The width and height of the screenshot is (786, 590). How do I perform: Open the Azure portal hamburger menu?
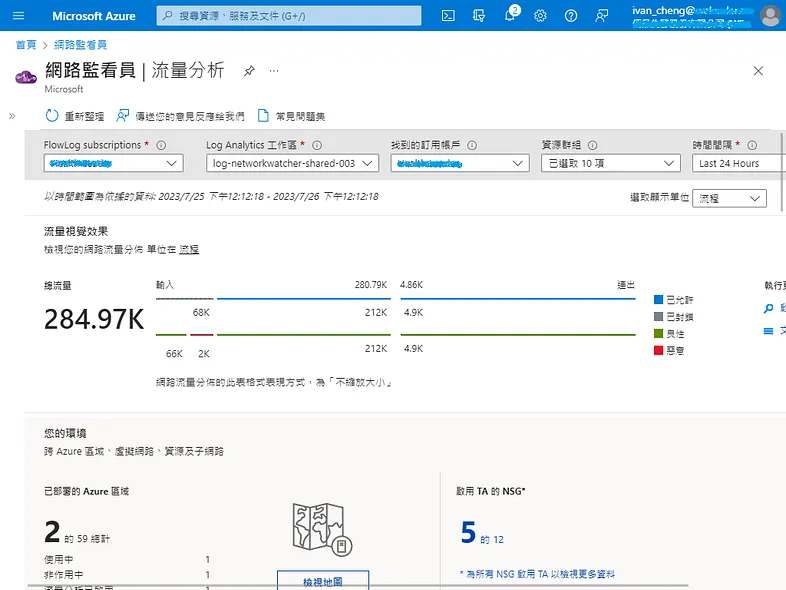tap(18, 16)
